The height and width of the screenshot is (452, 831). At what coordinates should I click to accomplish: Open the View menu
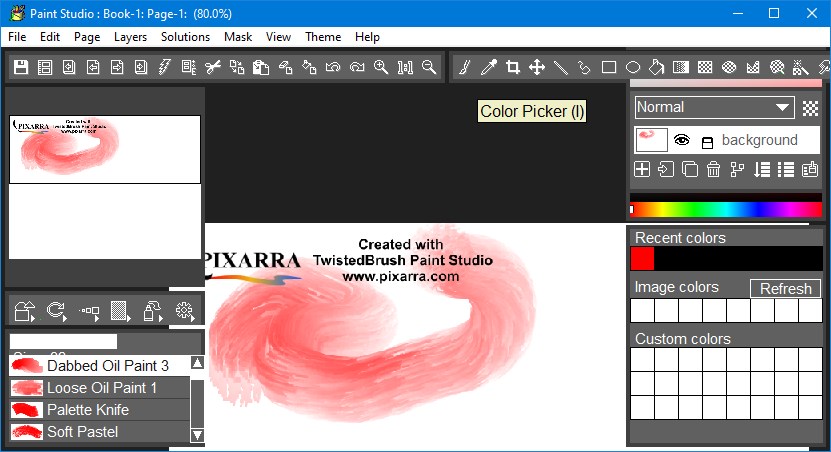coord(278,37)
